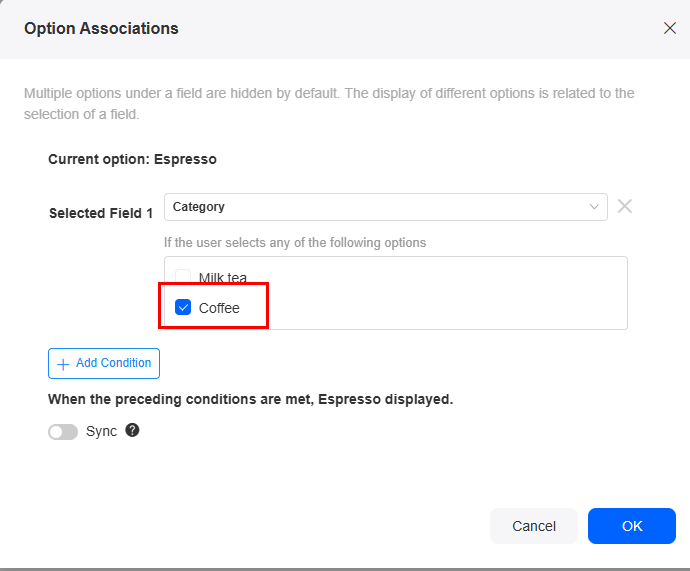
Task: Click the Add Condition button
Action: pyautogui.click(x=104, y=363)
